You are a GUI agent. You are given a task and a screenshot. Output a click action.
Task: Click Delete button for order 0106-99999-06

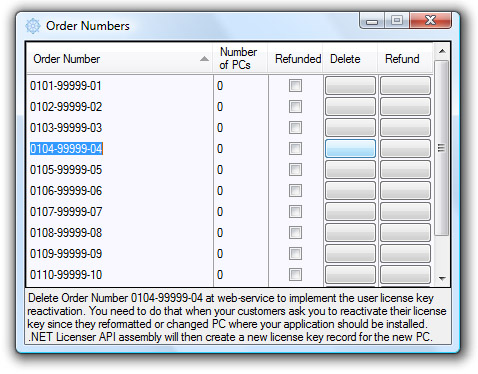(x=350, y=191)
